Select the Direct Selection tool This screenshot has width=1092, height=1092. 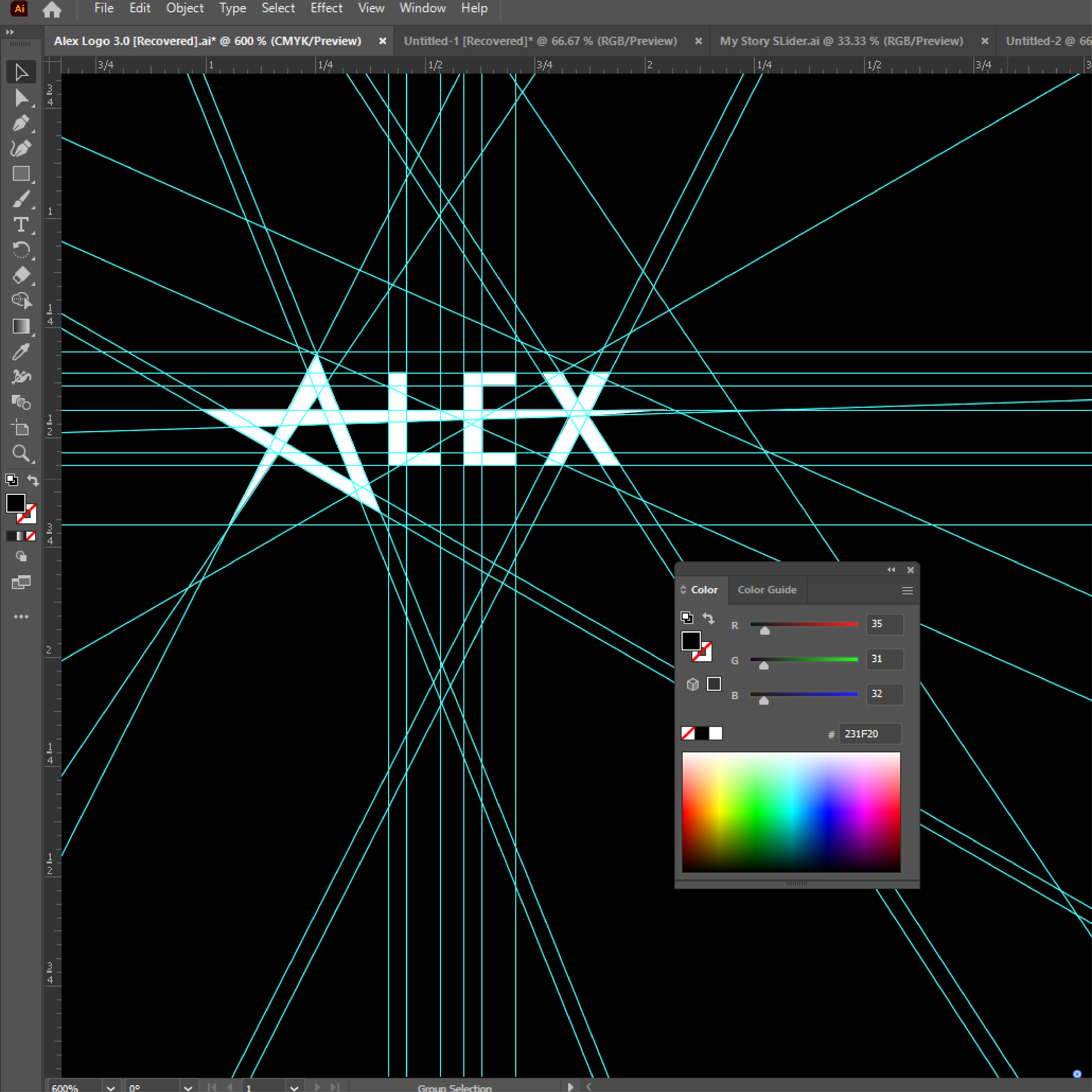[21, 98]
